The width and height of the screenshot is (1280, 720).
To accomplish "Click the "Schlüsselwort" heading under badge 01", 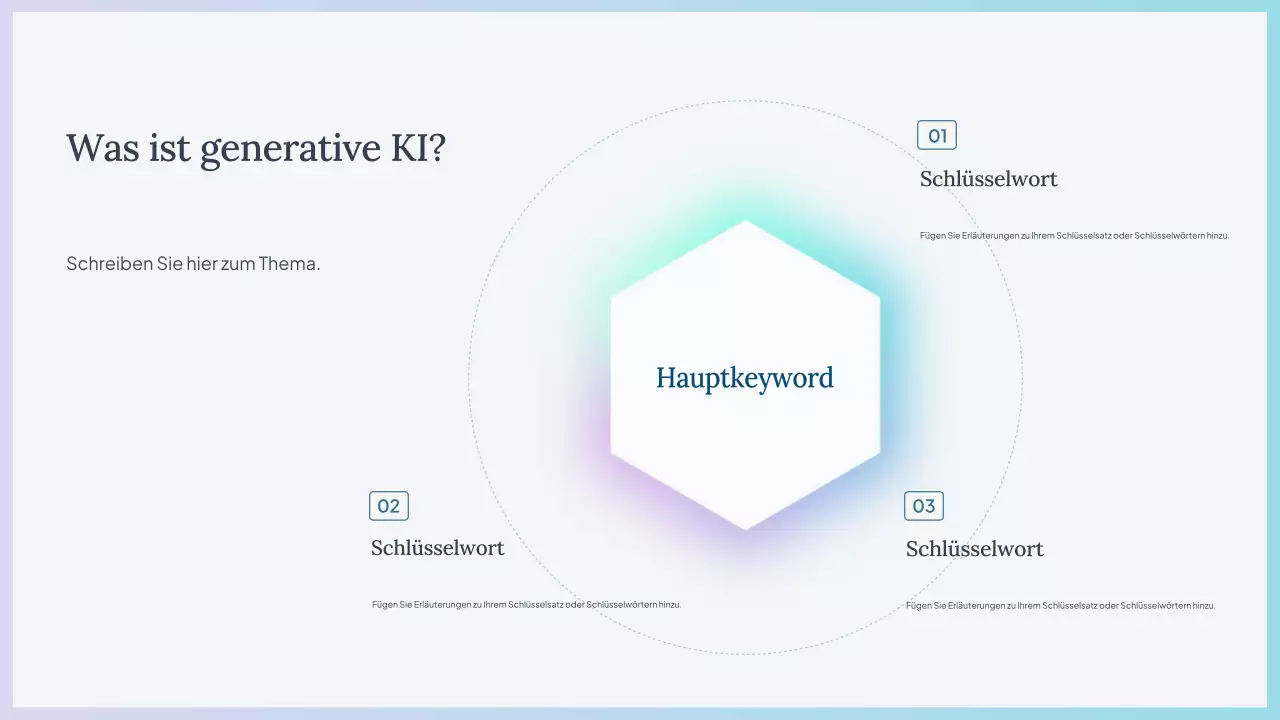I will coord(989,179).
